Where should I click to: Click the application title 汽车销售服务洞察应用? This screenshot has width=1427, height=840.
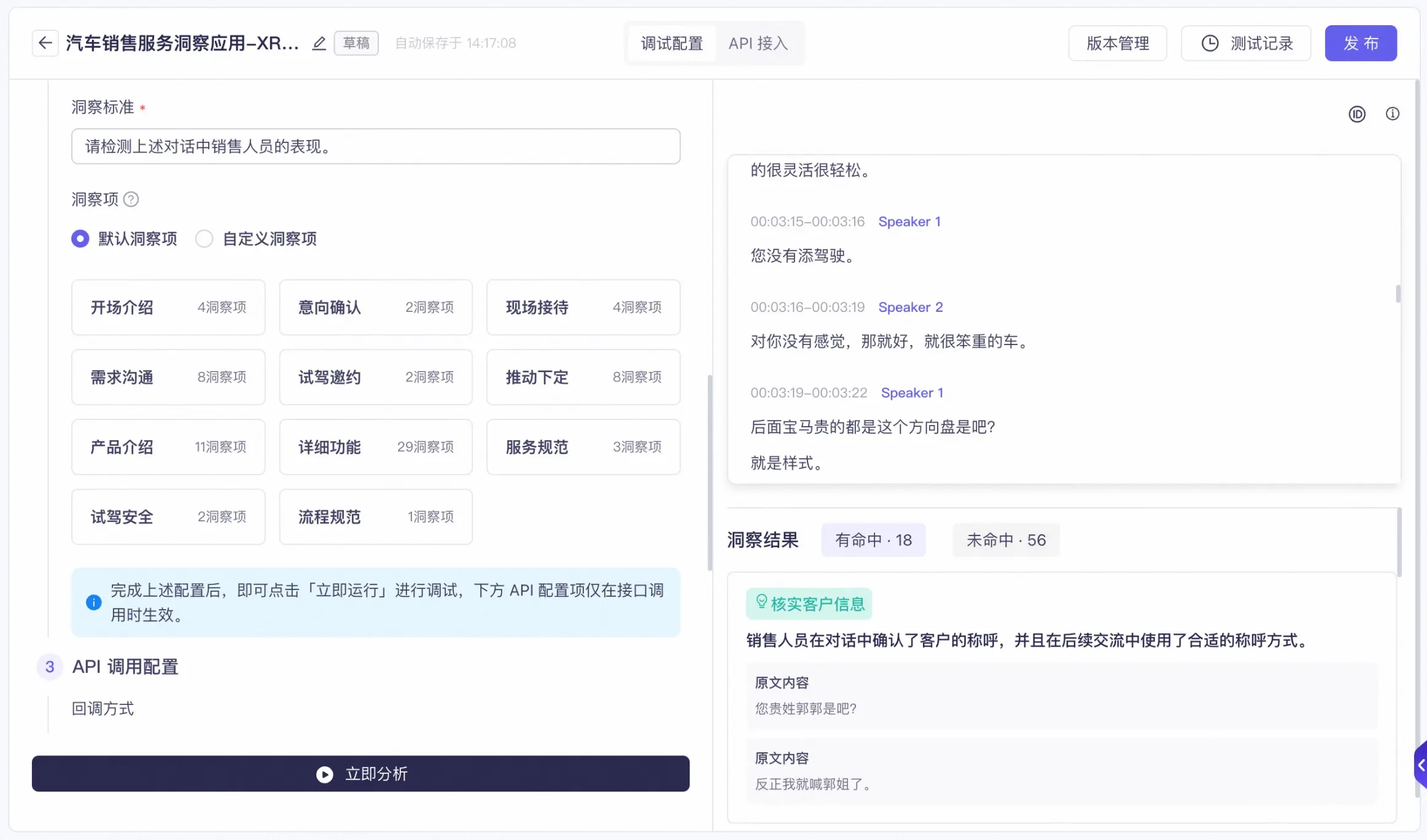182,43
